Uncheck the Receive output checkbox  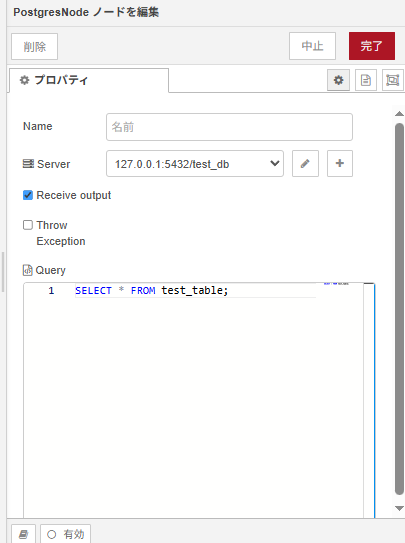click(x=28, y=195)
